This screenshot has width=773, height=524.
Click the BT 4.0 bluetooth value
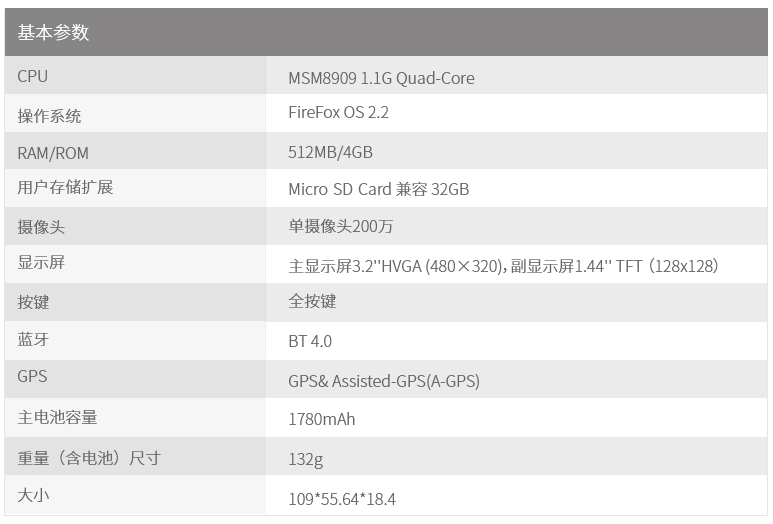coord(310,341)
